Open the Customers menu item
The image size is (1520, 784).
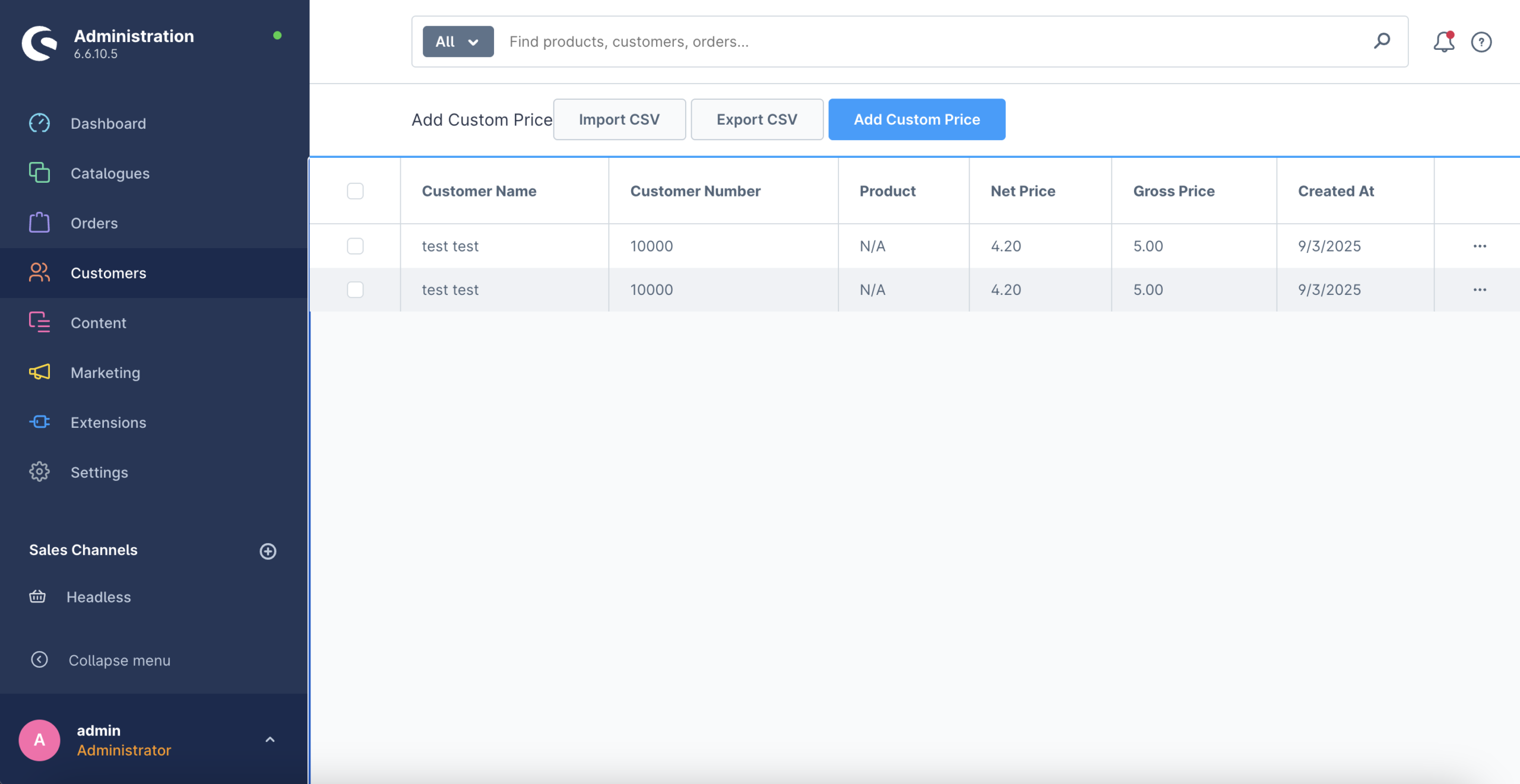point(108,273)
